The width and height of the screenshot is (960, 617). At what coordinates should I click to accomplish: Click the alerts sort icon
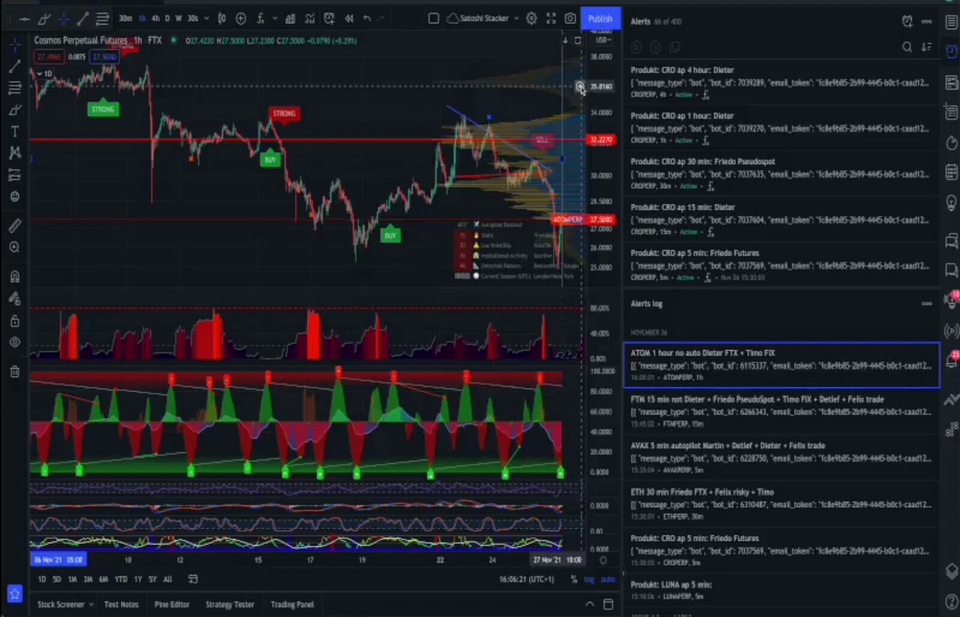click(x=926, y=47)
